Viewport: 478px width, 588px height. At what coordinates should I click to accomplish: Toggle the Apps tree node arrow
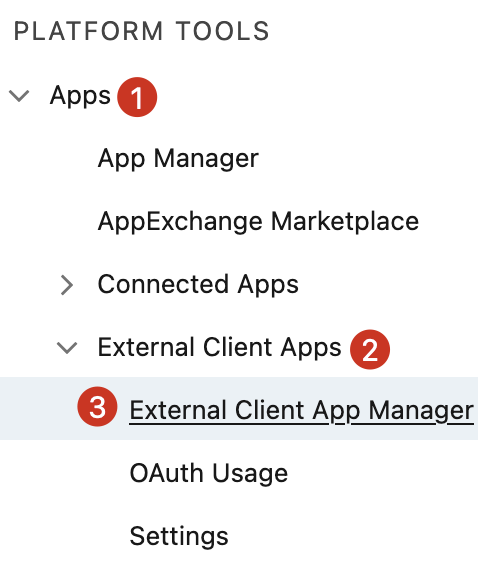point(19,96)
